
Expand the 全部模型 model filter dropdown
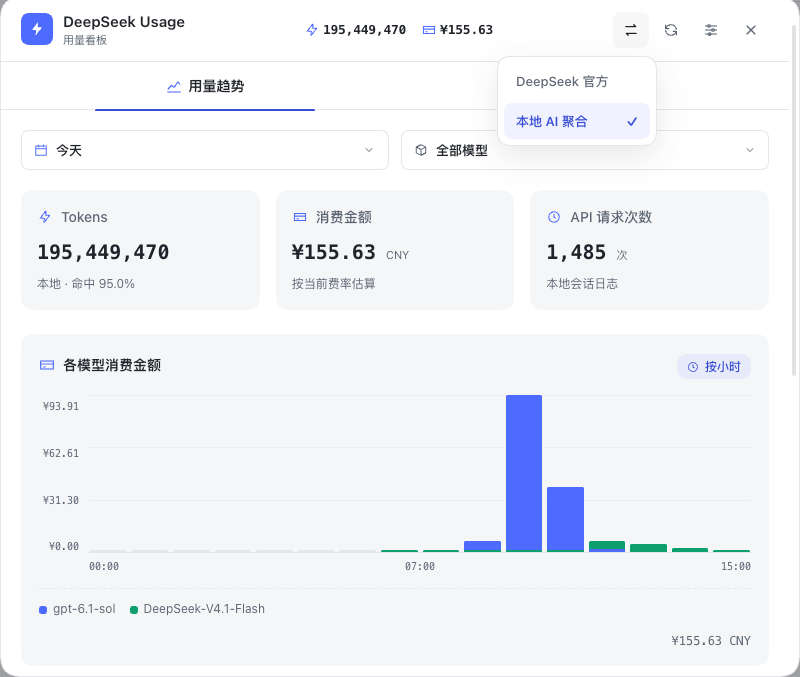point(585,150)
